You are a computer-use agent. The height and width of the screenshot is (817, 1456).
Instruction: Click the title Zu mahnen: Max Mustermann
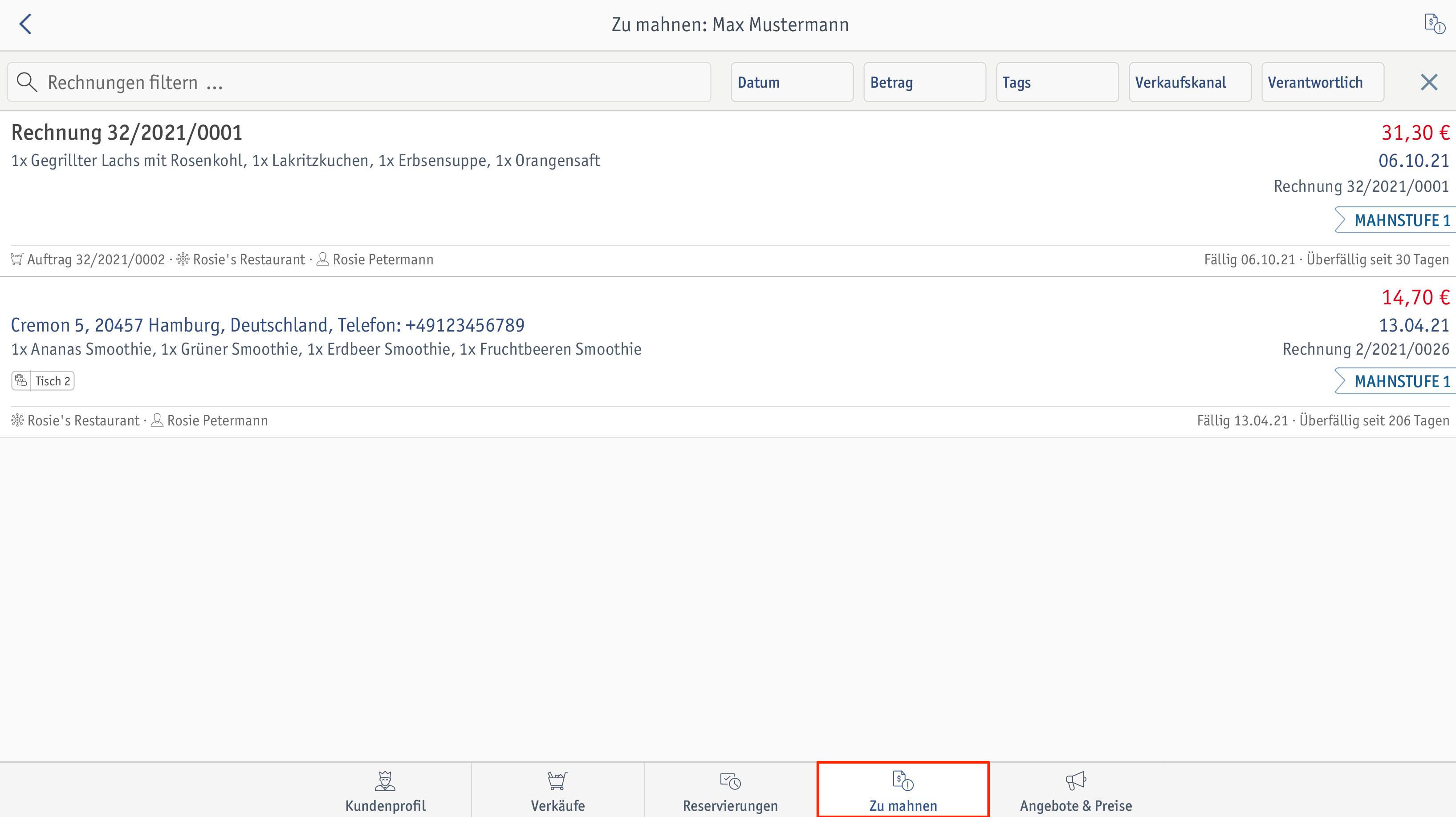point(730,24)
